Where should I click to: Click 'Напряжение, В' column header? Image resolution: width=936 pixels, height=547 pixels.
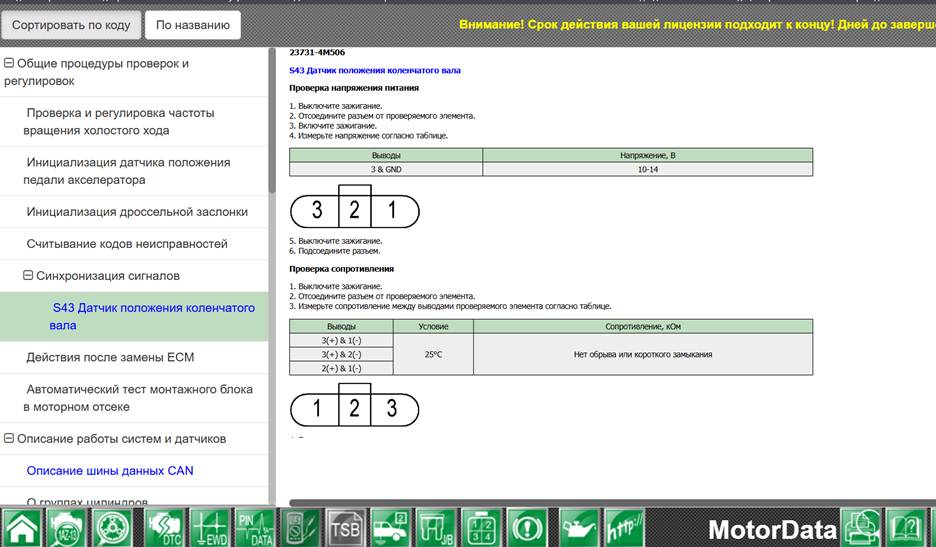point(648,155)
